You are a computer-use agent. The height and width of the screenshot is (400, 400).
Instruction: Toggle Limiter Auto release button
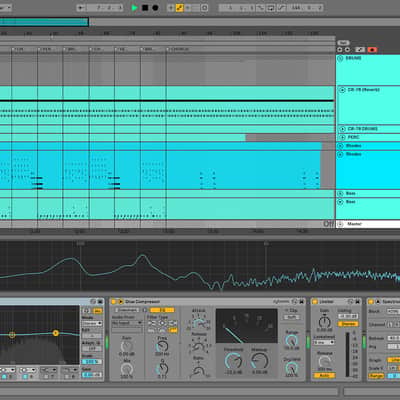tap(324, 376)
